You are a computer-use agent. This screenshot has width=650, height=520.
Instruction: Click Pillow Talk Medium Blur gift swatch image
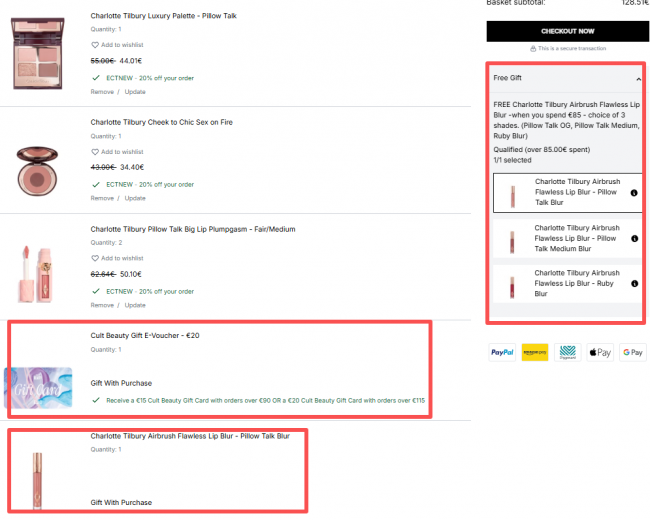(512, 242)
